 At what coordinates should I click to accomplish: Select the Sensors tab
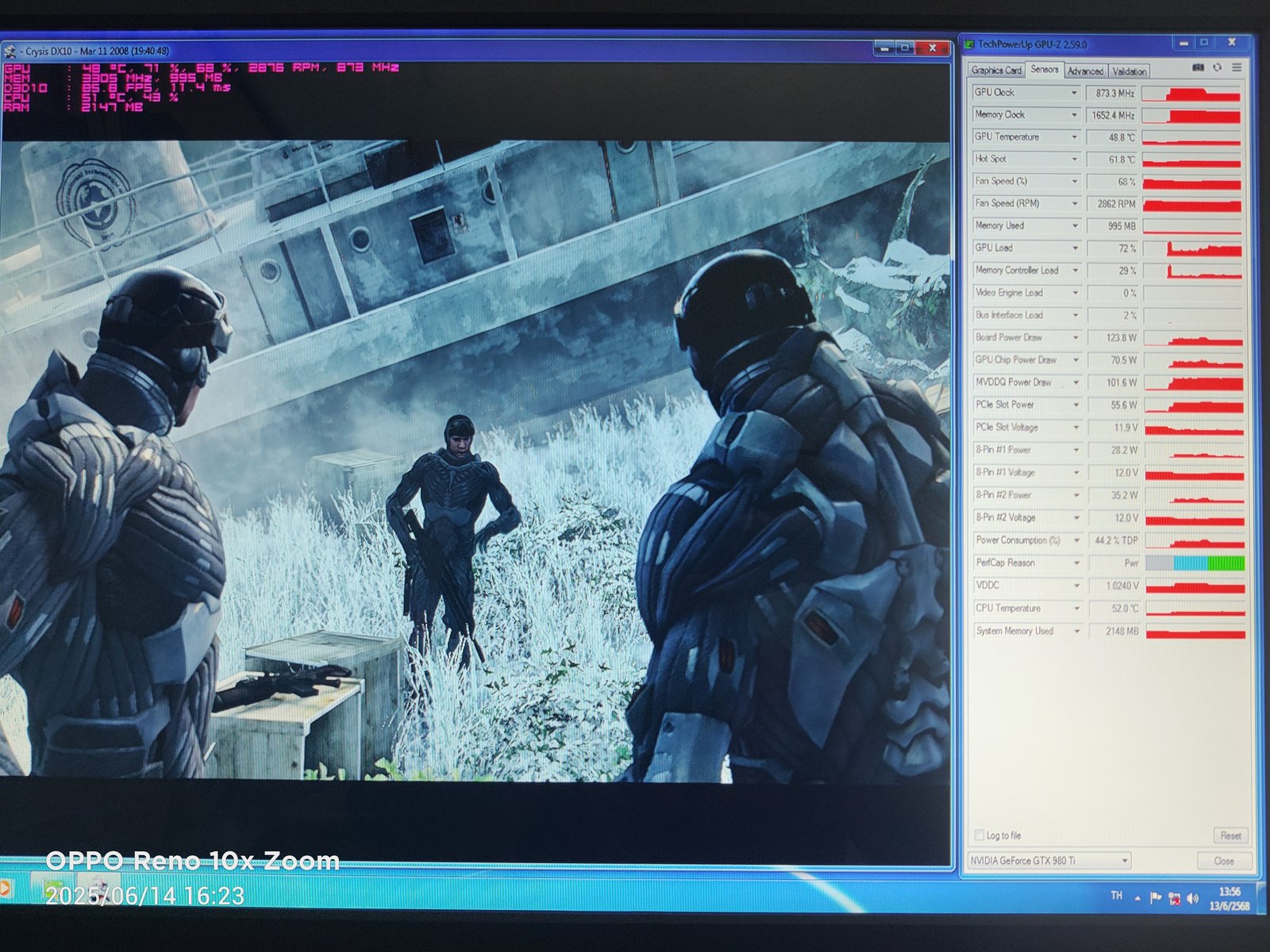click(x=1045, y=70)
